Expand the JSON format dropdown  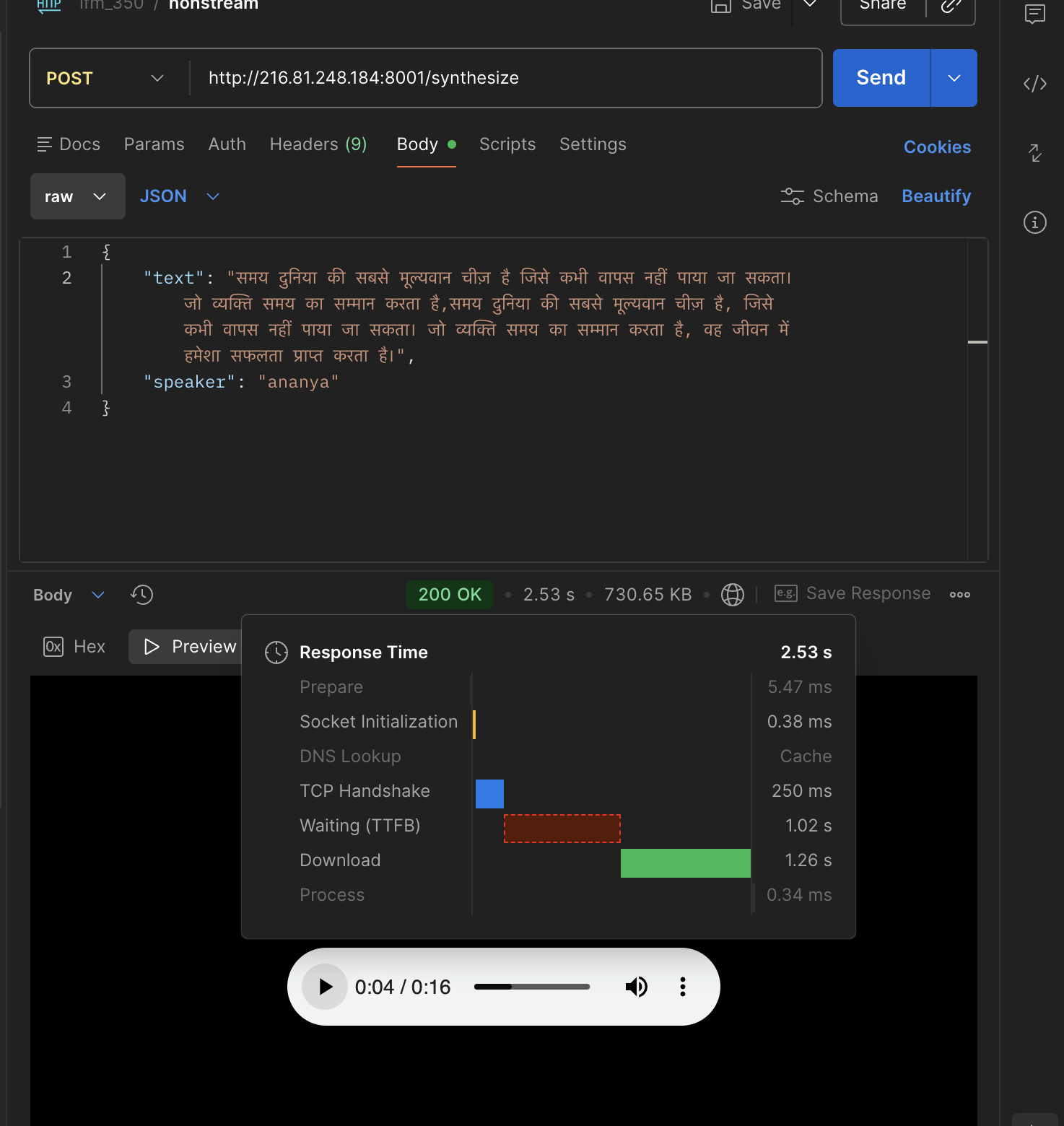tap(179, 196)
